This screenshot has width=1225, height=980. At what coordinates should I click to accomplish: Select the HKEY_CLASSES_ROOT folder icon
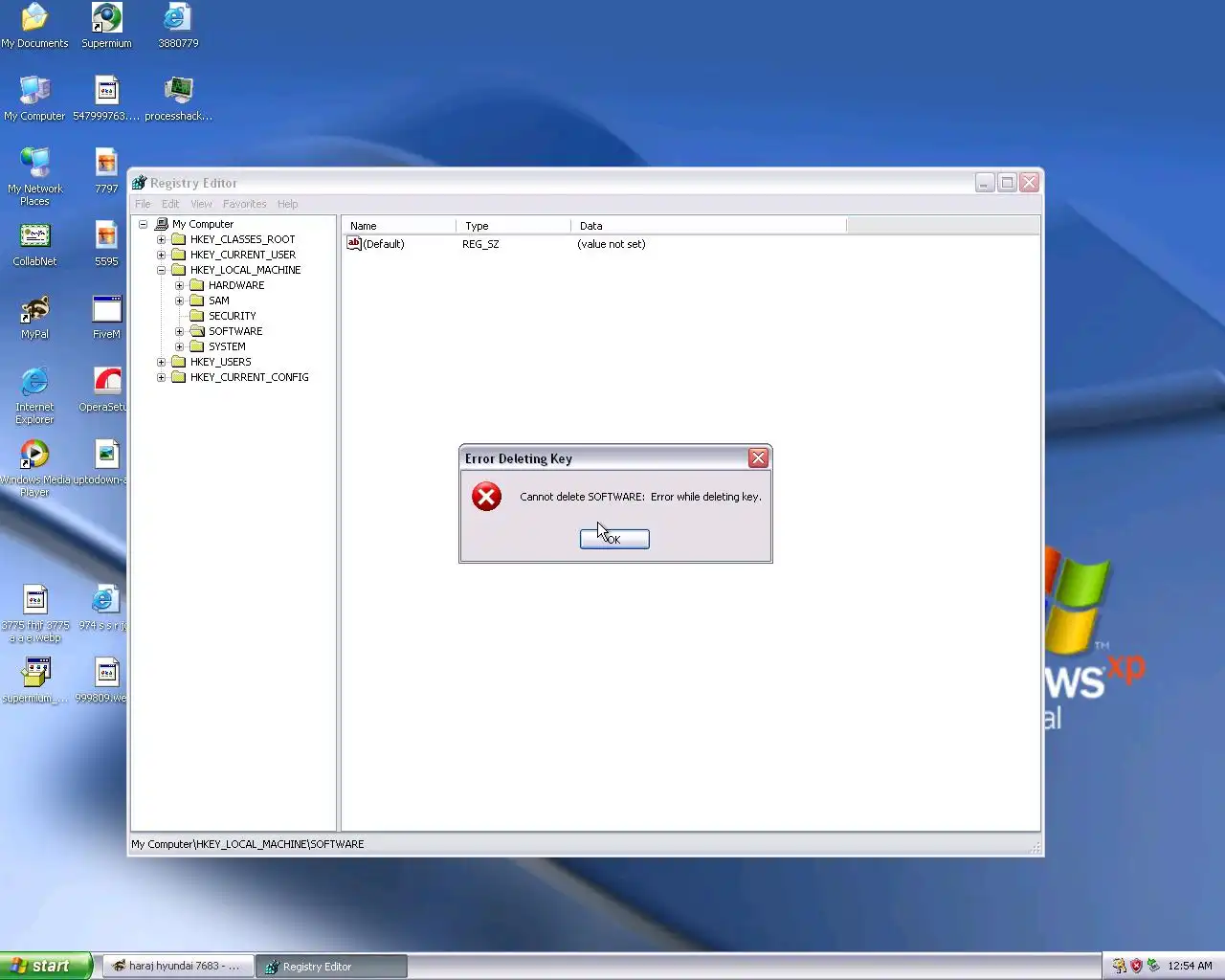tap(178, 239)
